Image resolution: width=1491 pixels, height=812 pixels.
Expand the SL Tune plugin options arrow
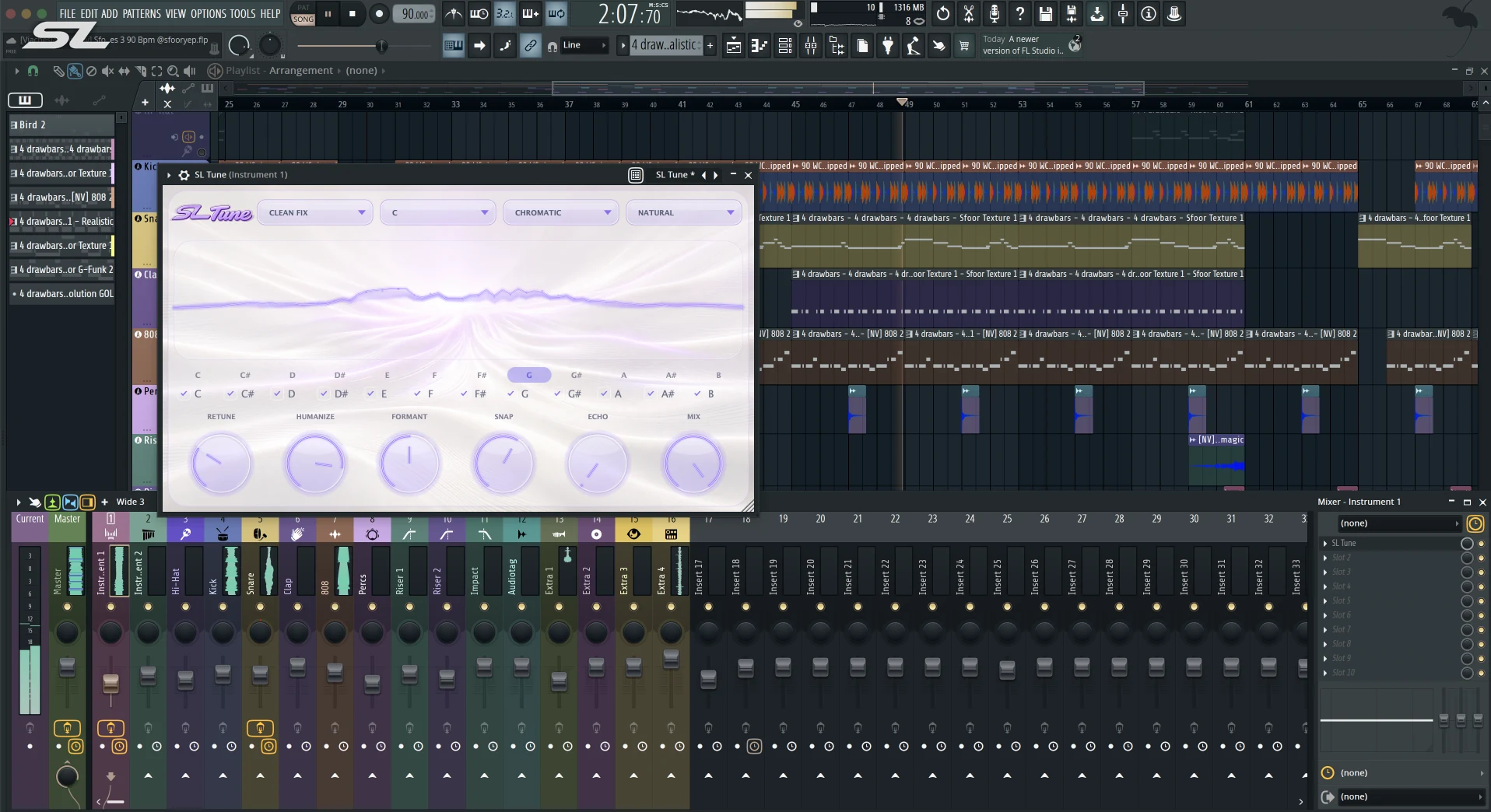click(x=169, y=175)
